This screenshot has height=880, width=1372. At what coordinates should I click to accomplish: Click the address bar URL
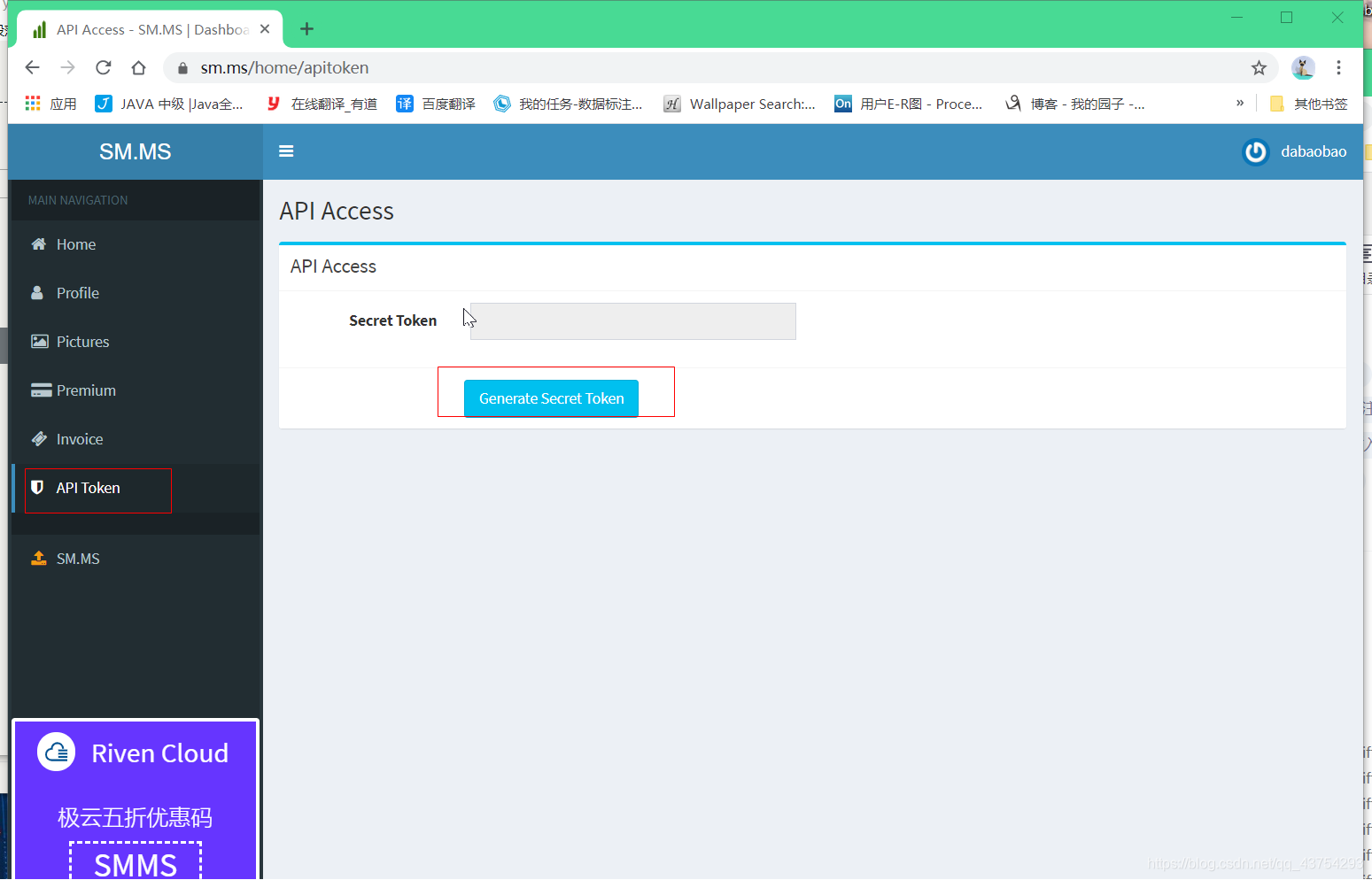(284, 67)
